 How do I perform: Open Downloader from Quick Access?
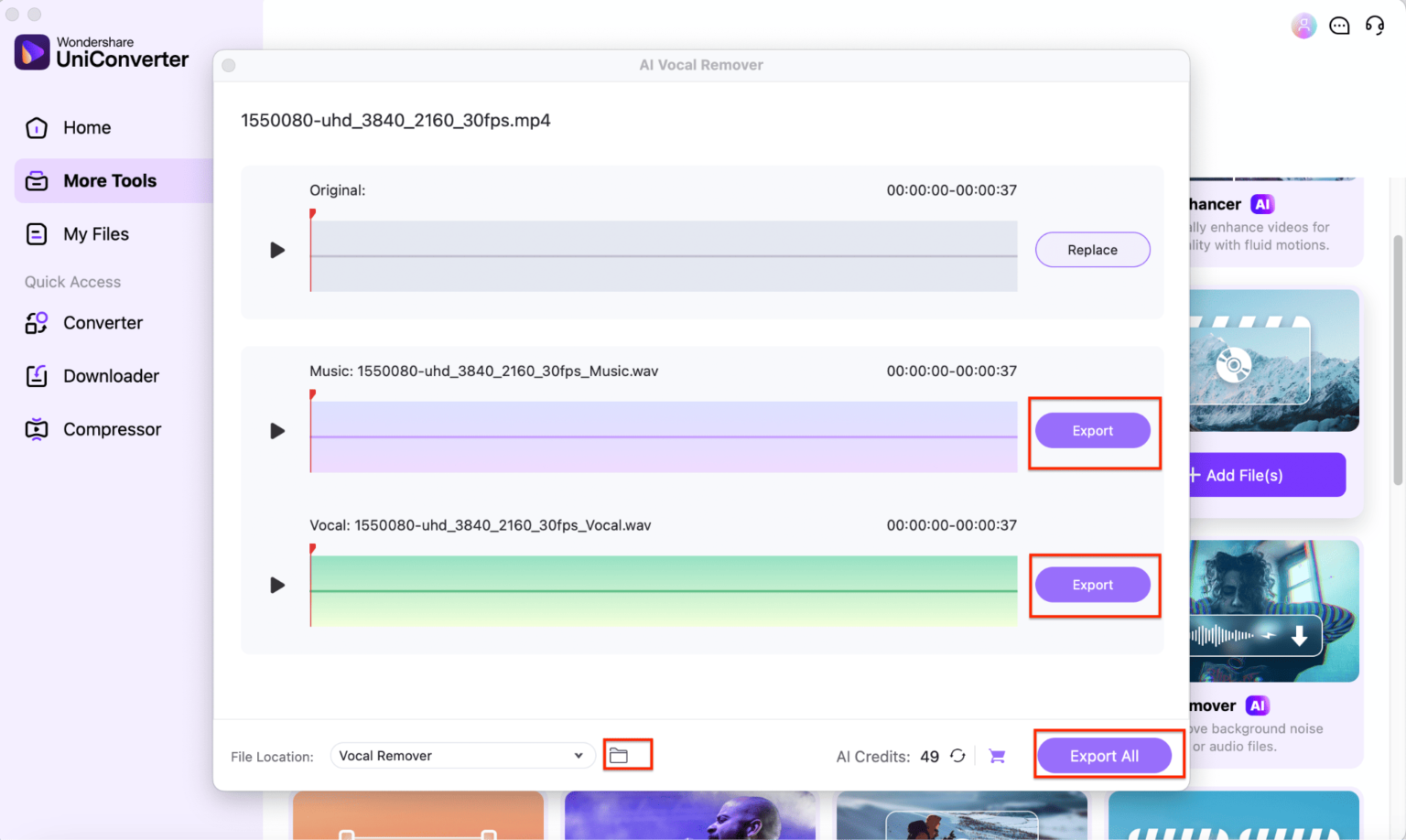point(111,376)
